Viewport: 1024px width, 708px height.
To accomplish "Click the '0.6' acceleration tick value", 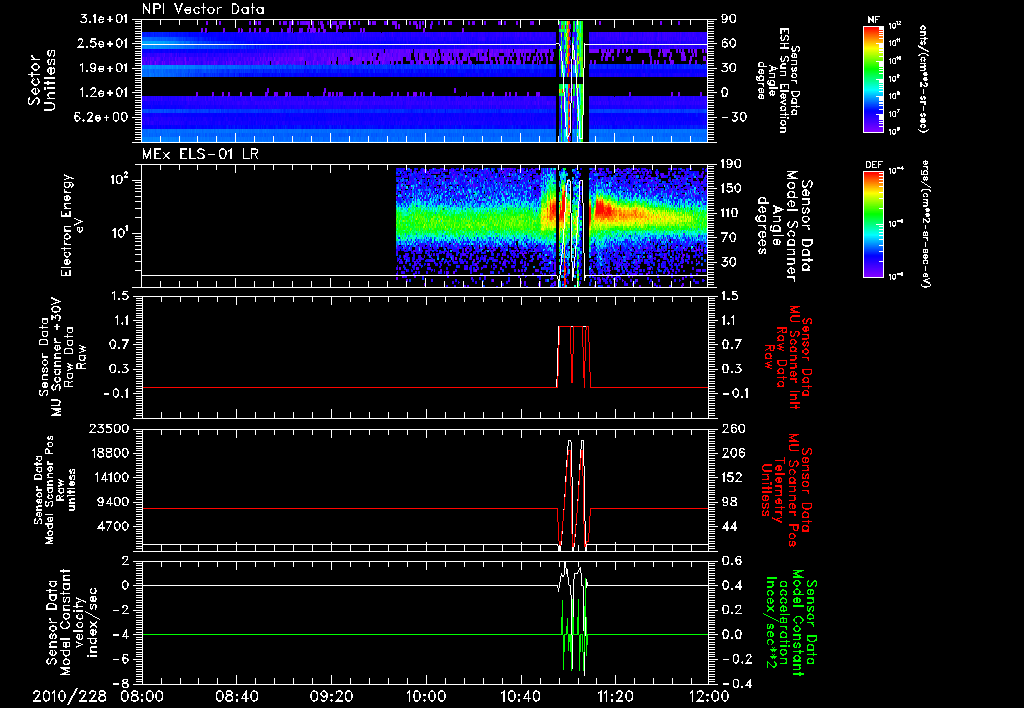I will [731, 561].
